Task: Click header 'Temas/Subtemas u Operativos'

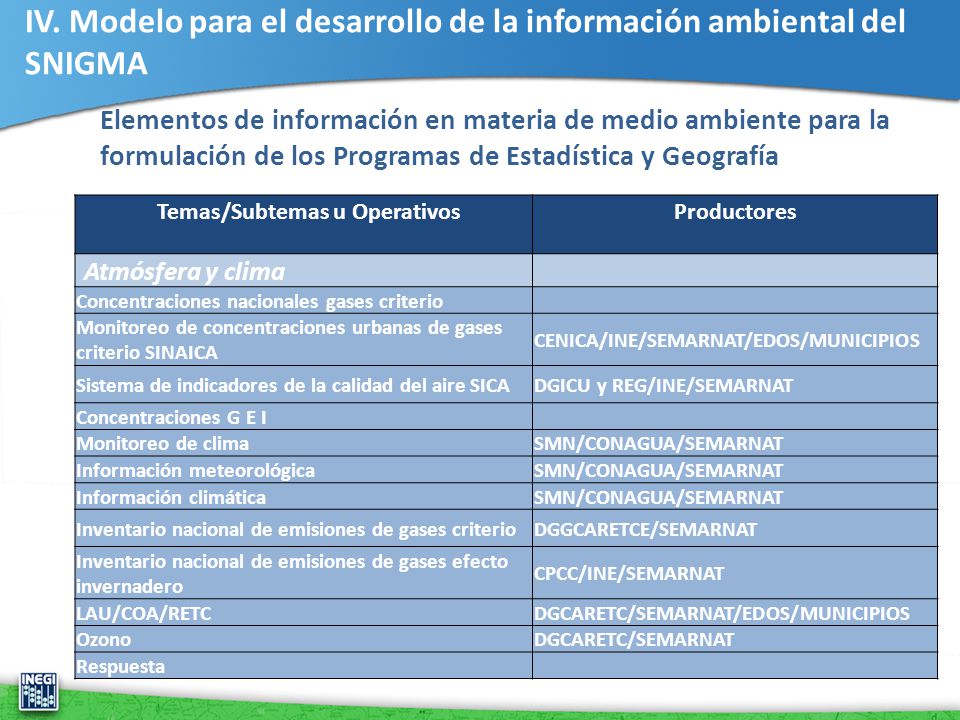Action: tap(304, 224)
